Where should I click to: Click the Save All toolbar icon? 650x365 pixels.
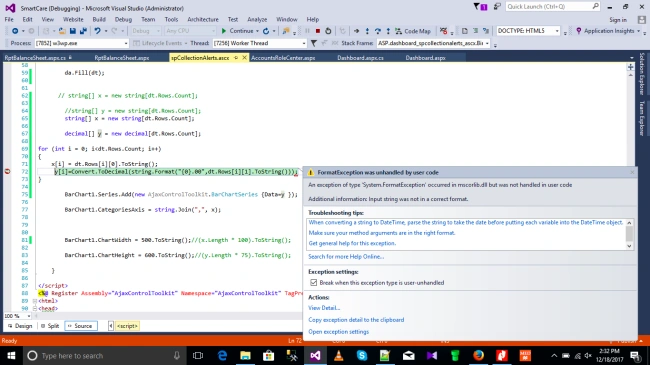click(83, 31)
